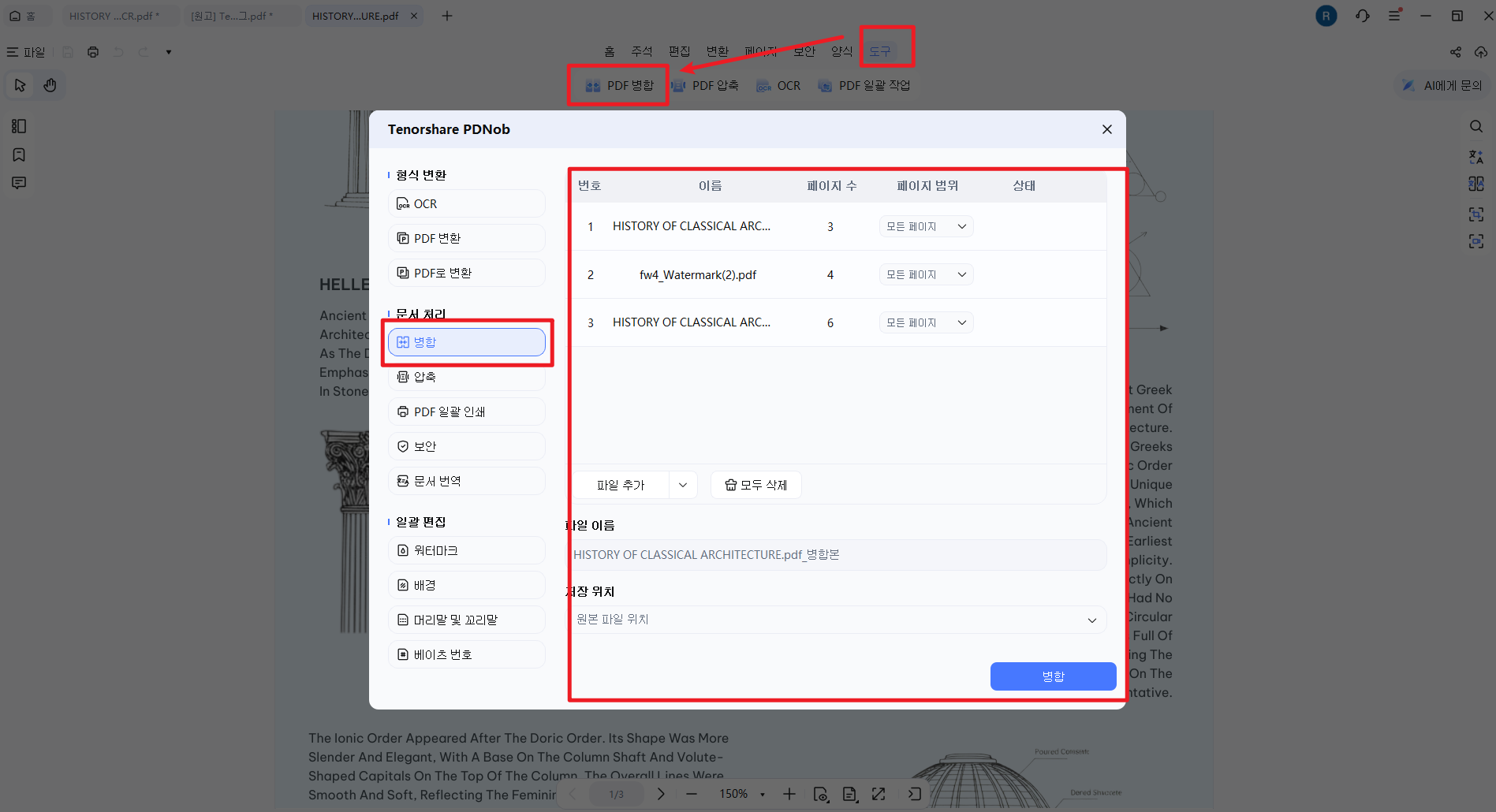Expand the 파일 추가 dropdown arrow

[x=683, y=485]
